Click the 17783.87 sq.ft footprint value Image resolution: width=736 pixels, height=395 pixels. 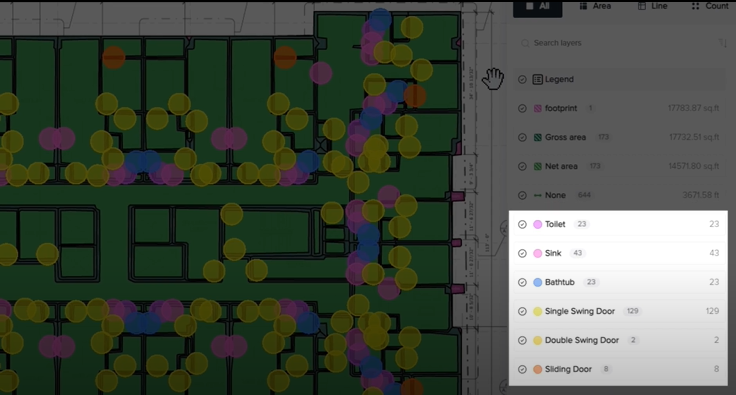693,108
